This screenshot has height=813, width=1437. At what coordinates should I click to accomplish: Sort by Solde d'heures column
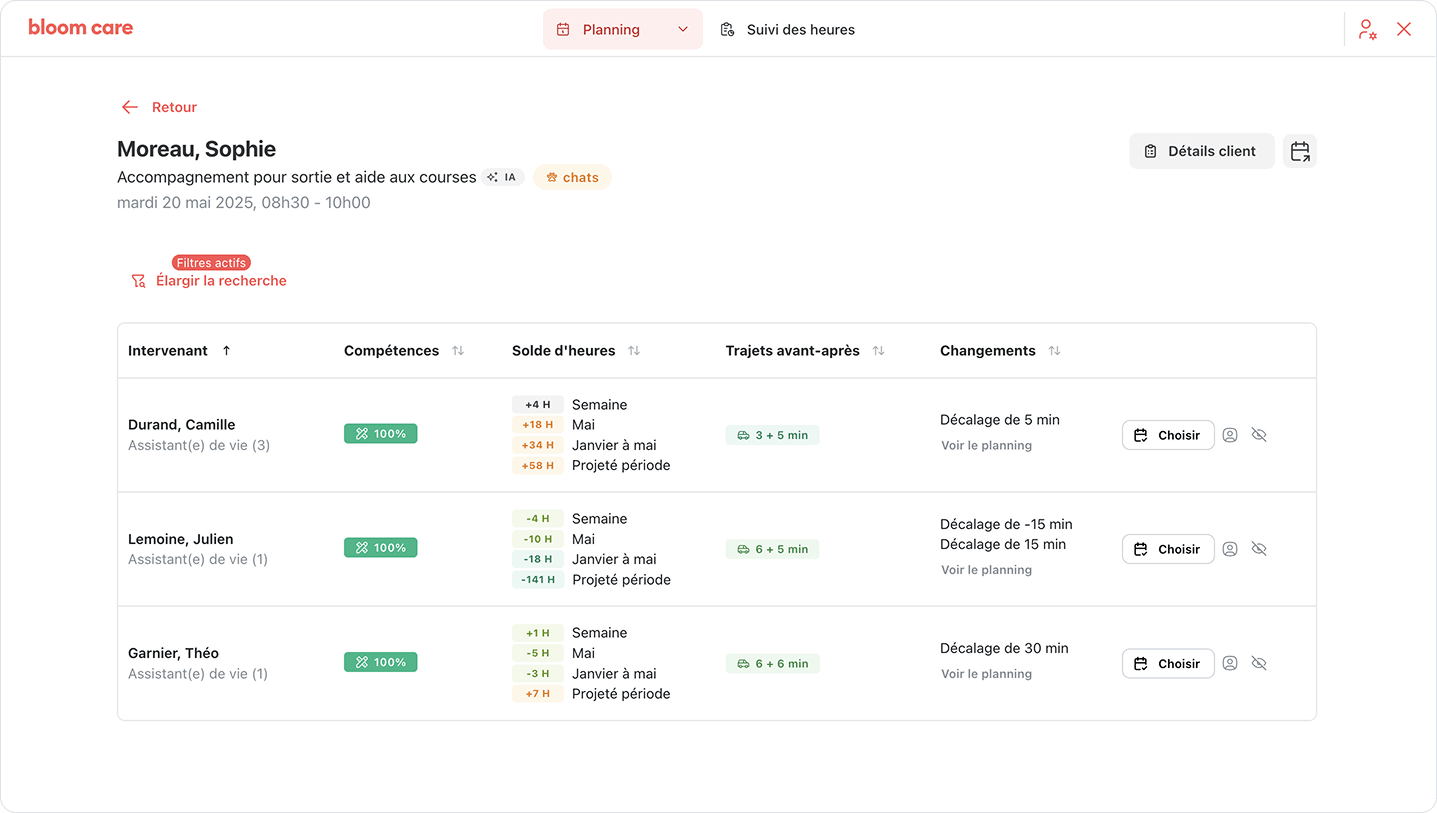click(x=634, y=351)
